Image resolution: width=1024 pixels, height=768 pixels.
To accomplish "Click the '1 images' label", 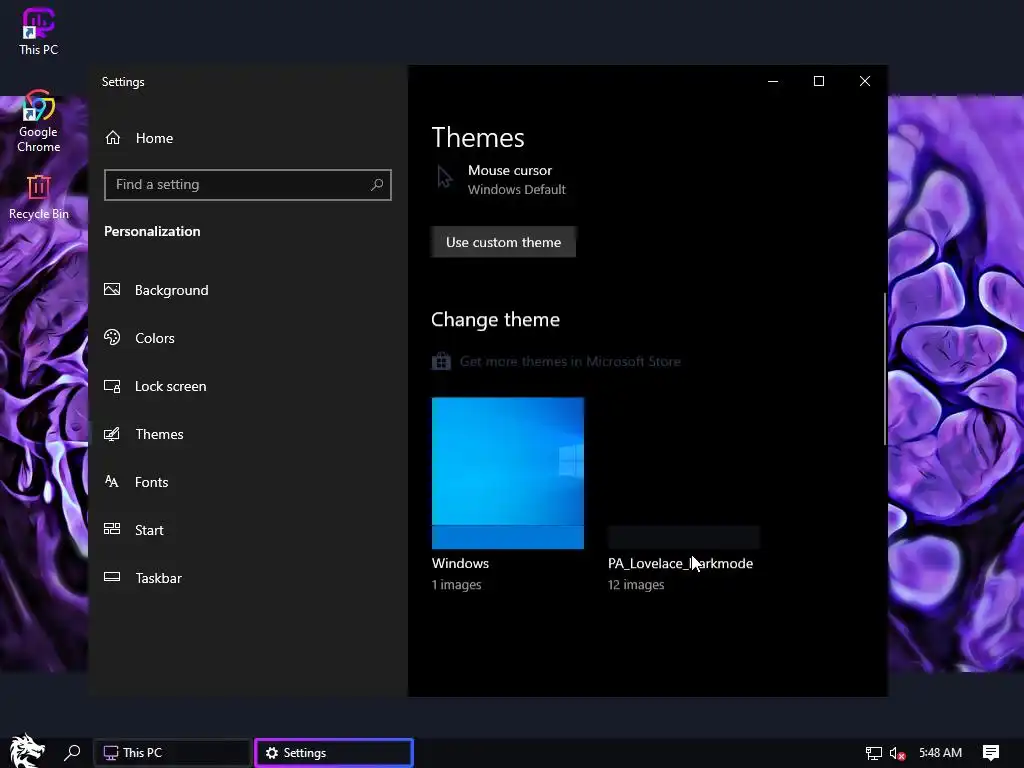I will pos(456,584).
